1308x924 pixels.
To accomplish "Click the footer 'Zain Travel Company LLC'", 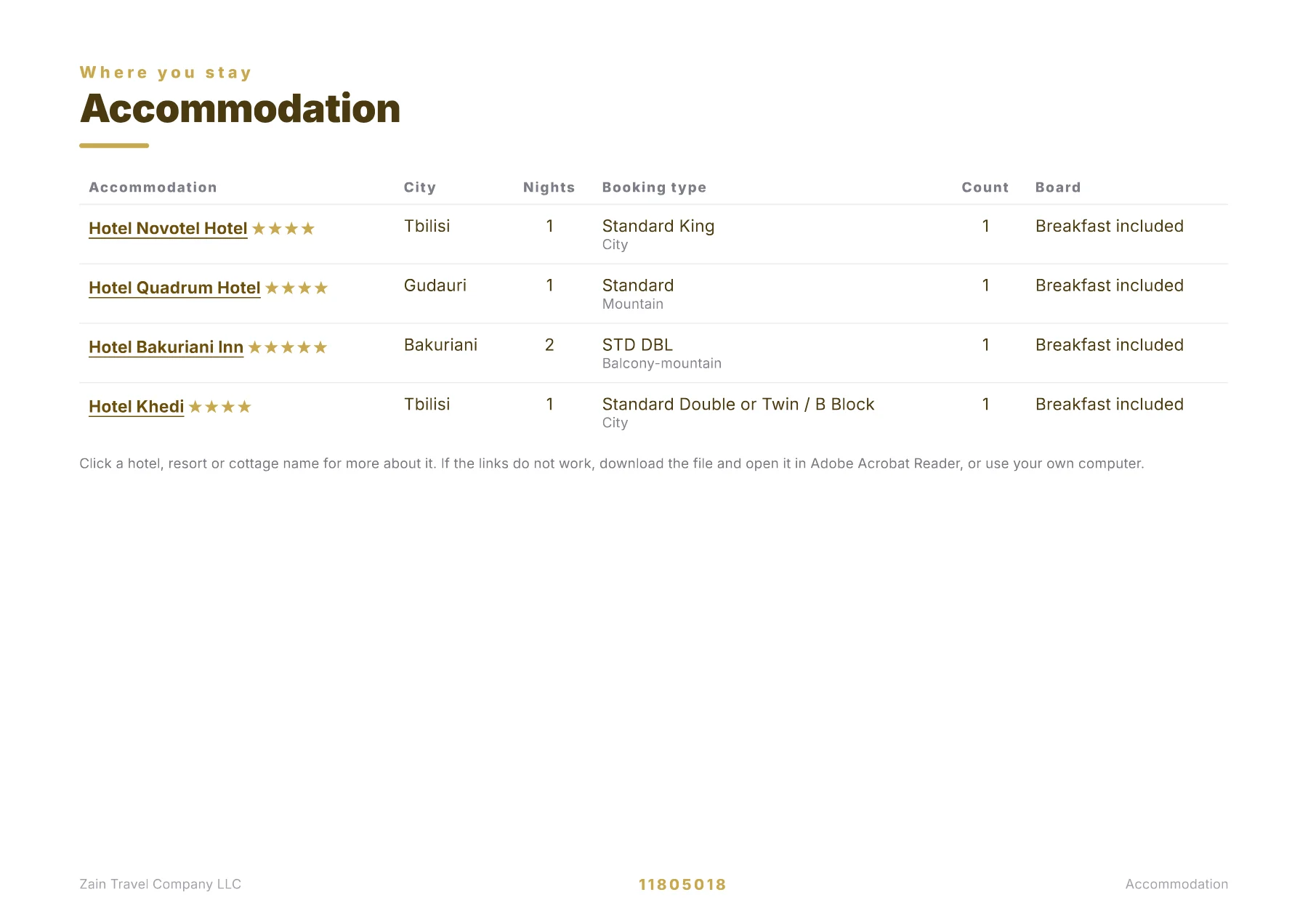I will (160, 884).
